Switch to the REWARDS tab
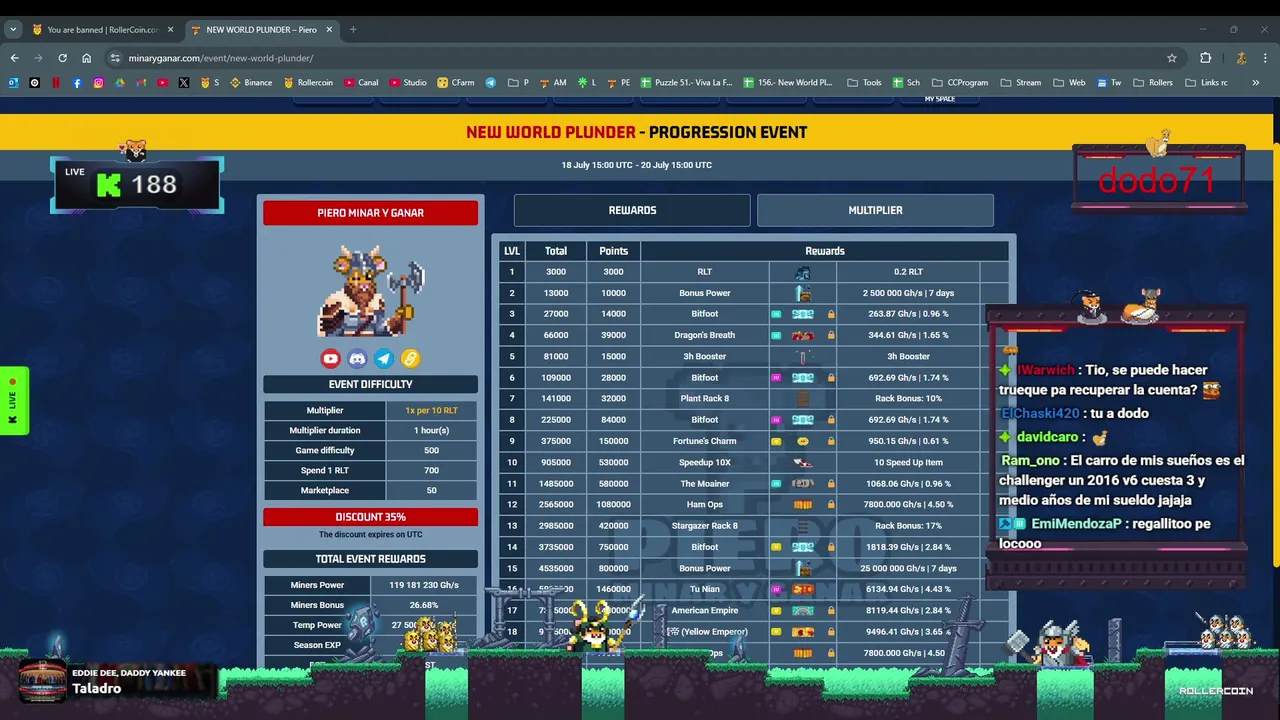1280x720 pixels. pyautogui.click(x=632, y=210)
